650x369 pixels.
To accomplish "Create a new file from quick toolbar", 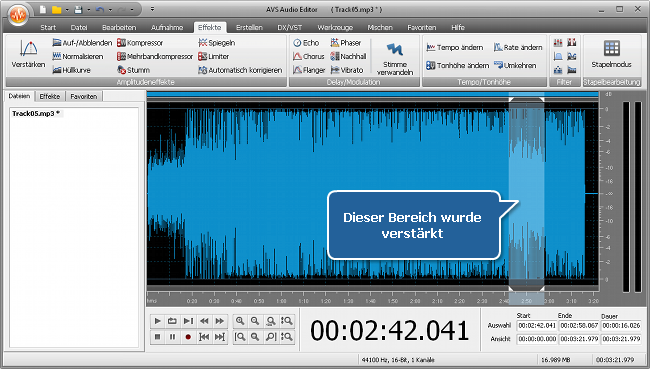I will click(x=43, y=10).
